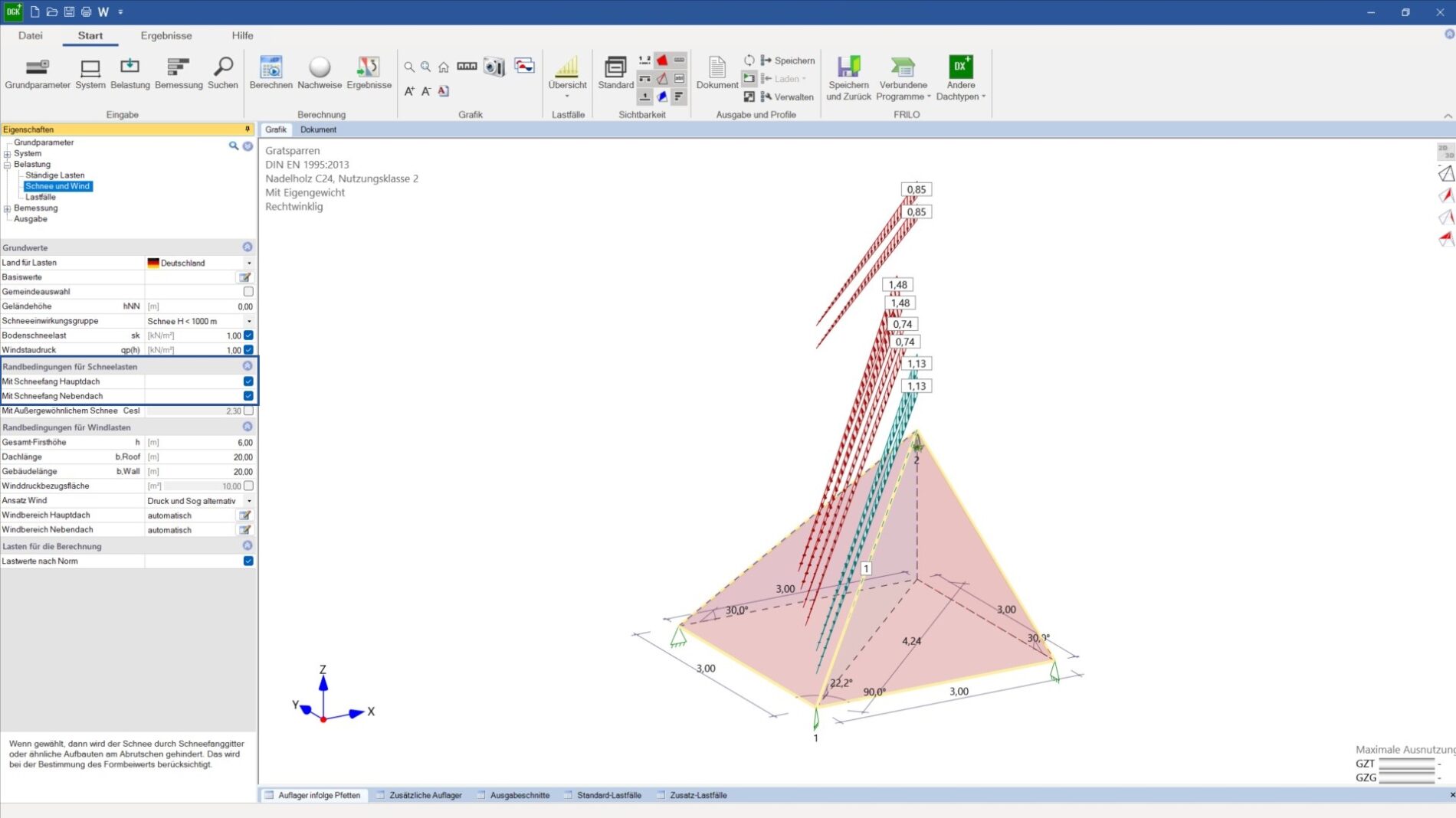Save file via quick access disk icon
Screen dimensions: 1456x818
point(69,11)
